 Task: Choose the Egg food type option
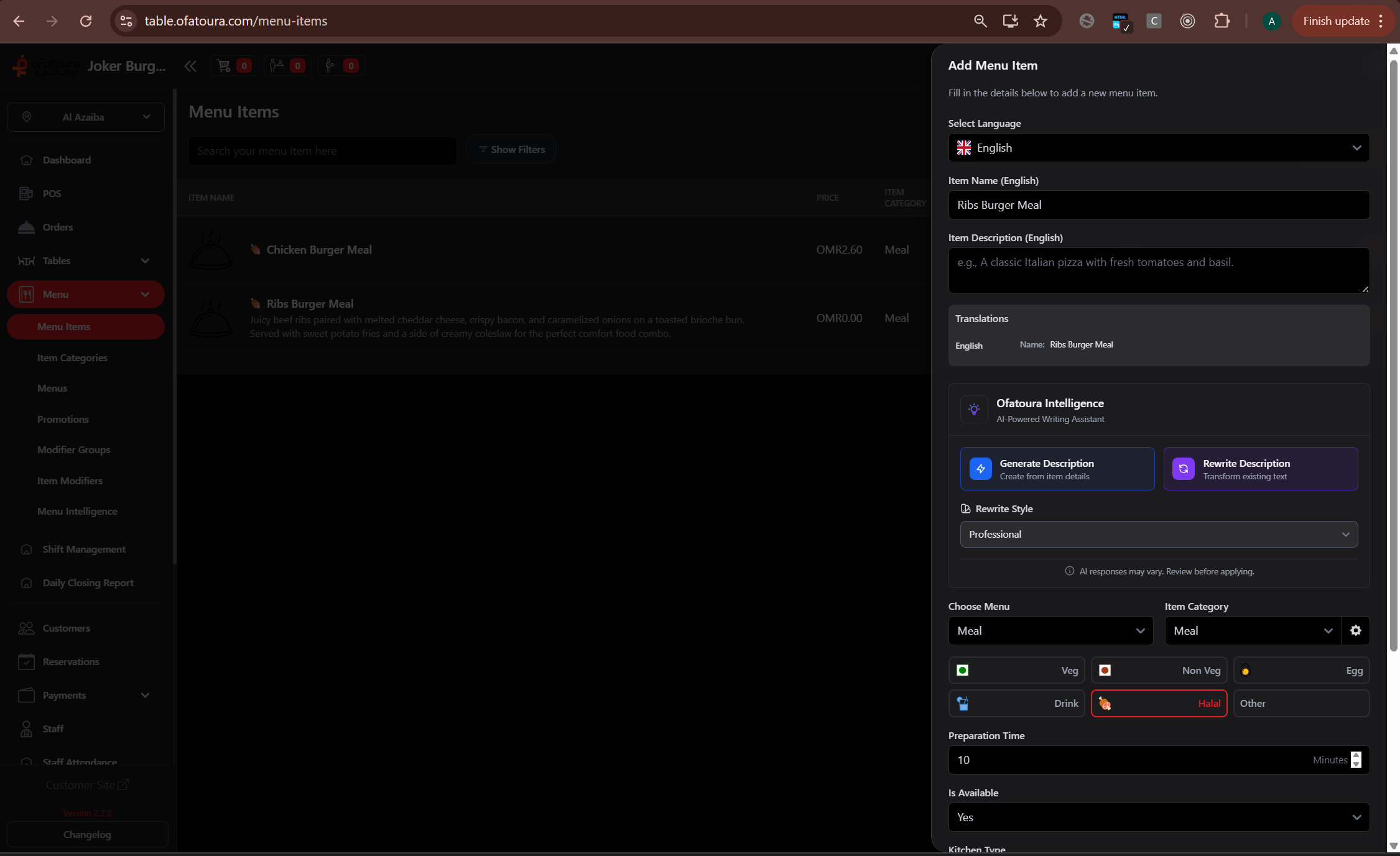[x=1300, y=670]
